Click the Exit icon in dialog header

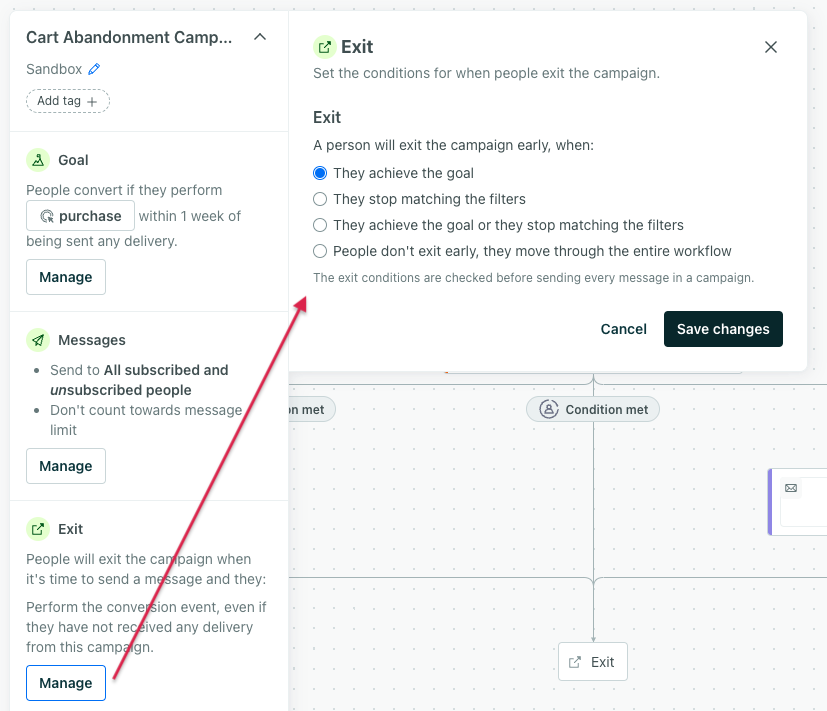point(324,47)
